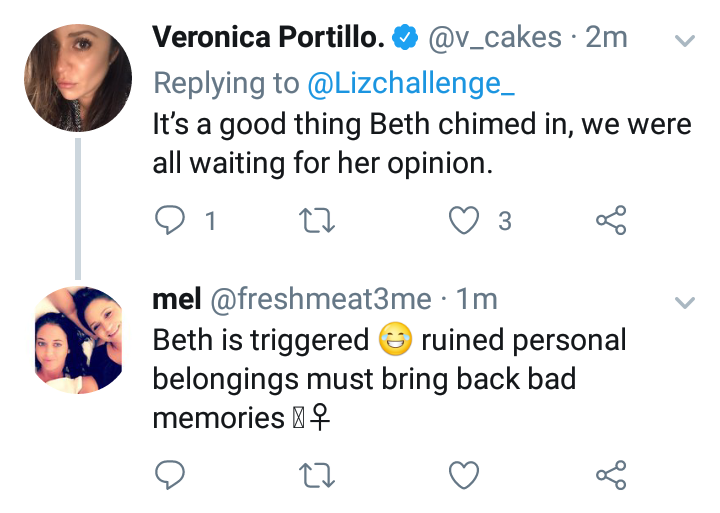720x513 pixels.
Task: Like mel's tweet about Beth
Action: click(464, 474)
